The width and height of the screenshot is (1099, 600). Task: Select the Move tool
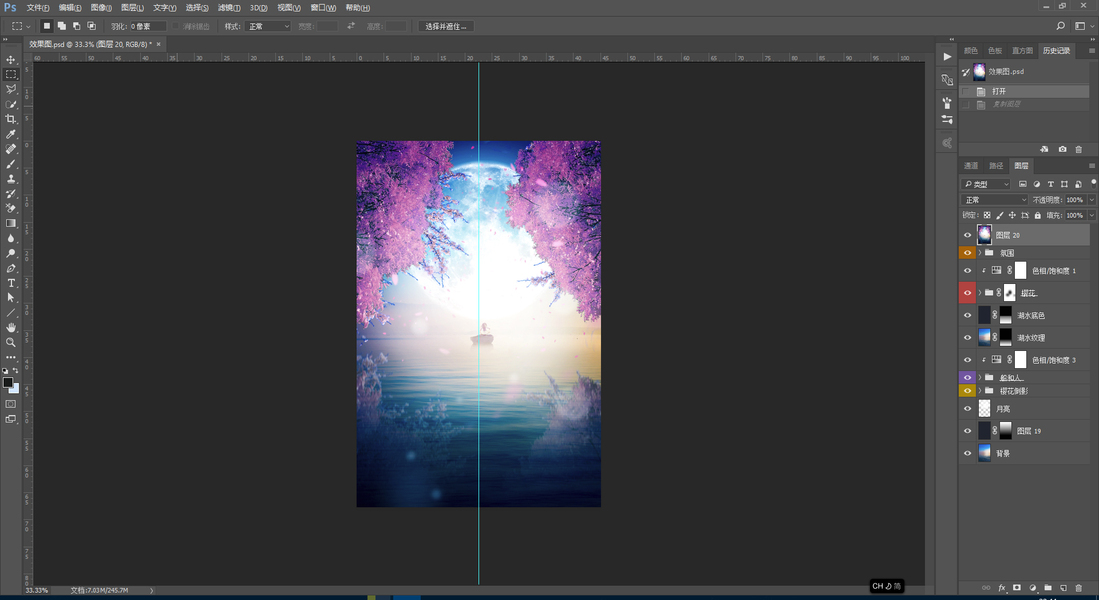(11, 60)
